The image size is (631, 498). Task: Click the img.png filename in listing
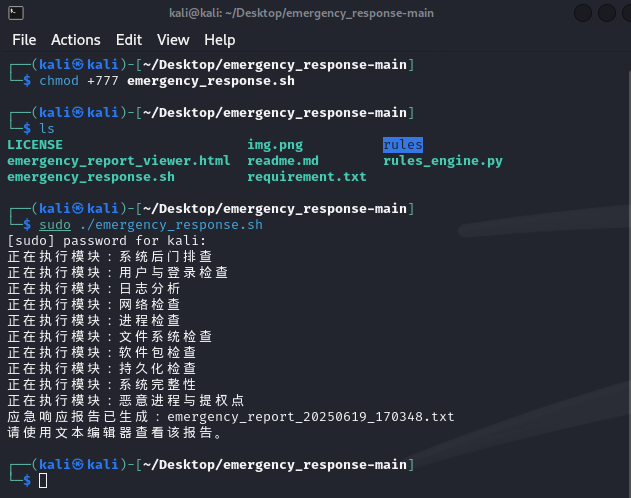(275, 145)
